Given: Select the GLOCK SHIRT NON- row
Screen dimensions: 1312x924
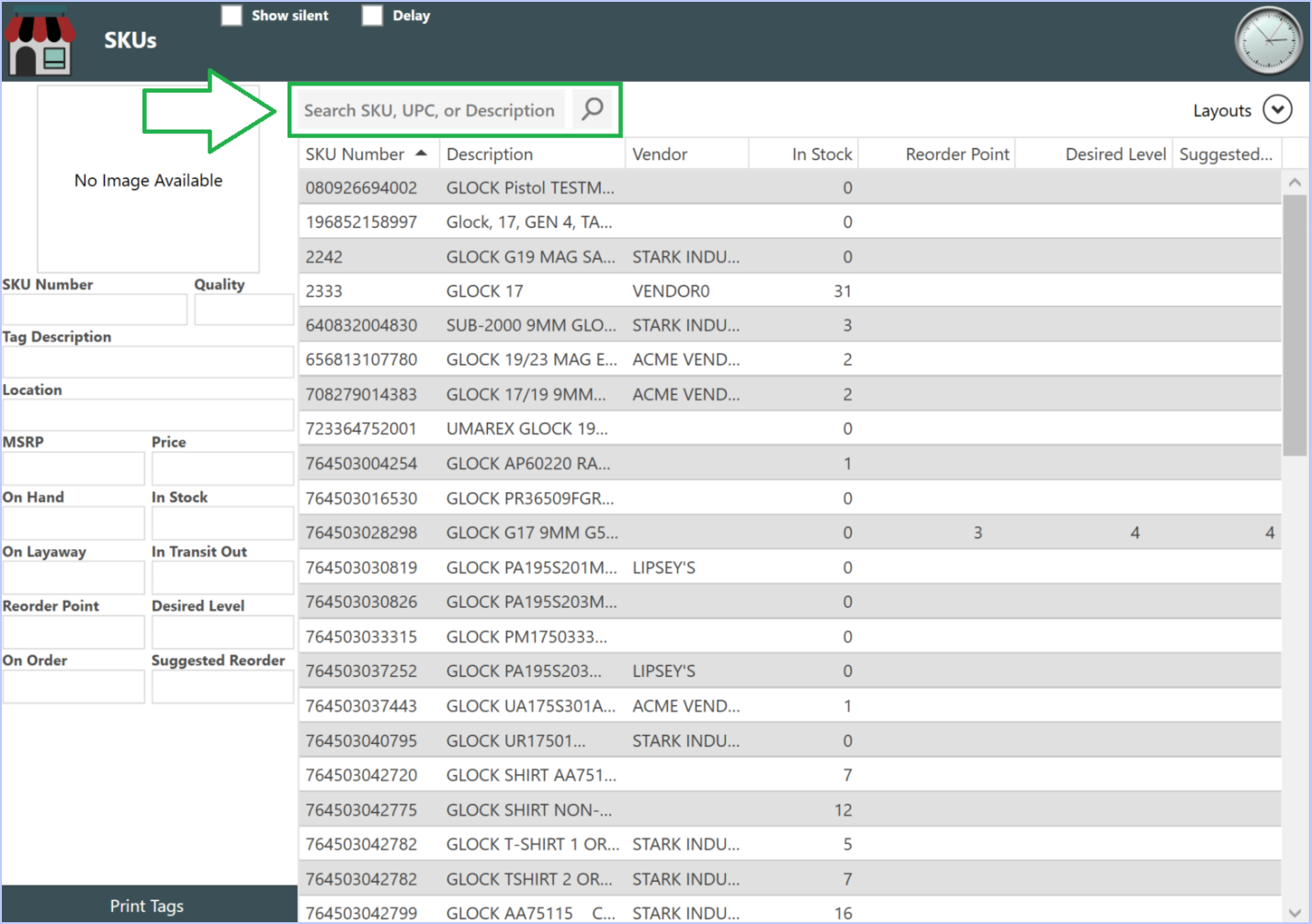Looking at the screenshot, I should [790, 810].
